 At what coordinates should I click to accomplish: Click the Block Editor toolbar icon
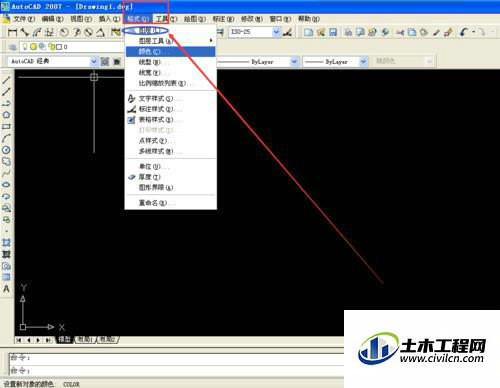pyautogui.click(x=448, y=32)
